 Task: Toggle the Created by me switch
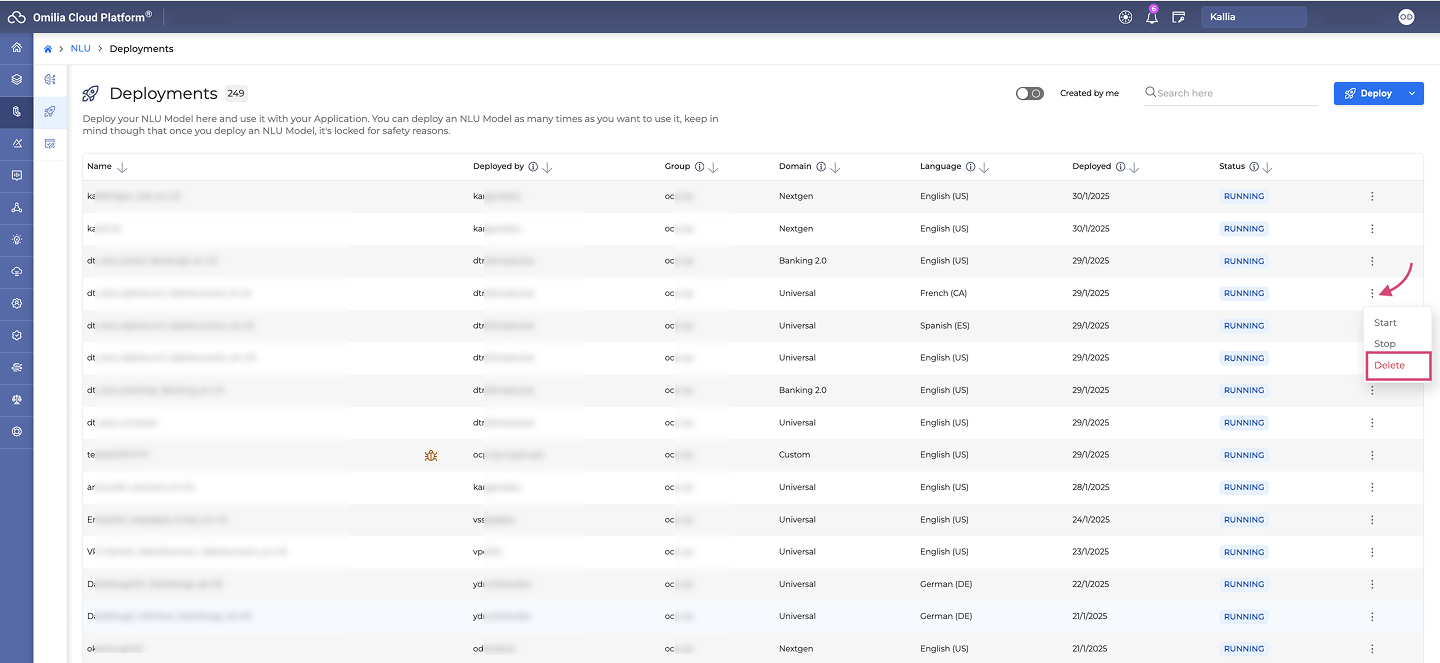[1029, 93]
